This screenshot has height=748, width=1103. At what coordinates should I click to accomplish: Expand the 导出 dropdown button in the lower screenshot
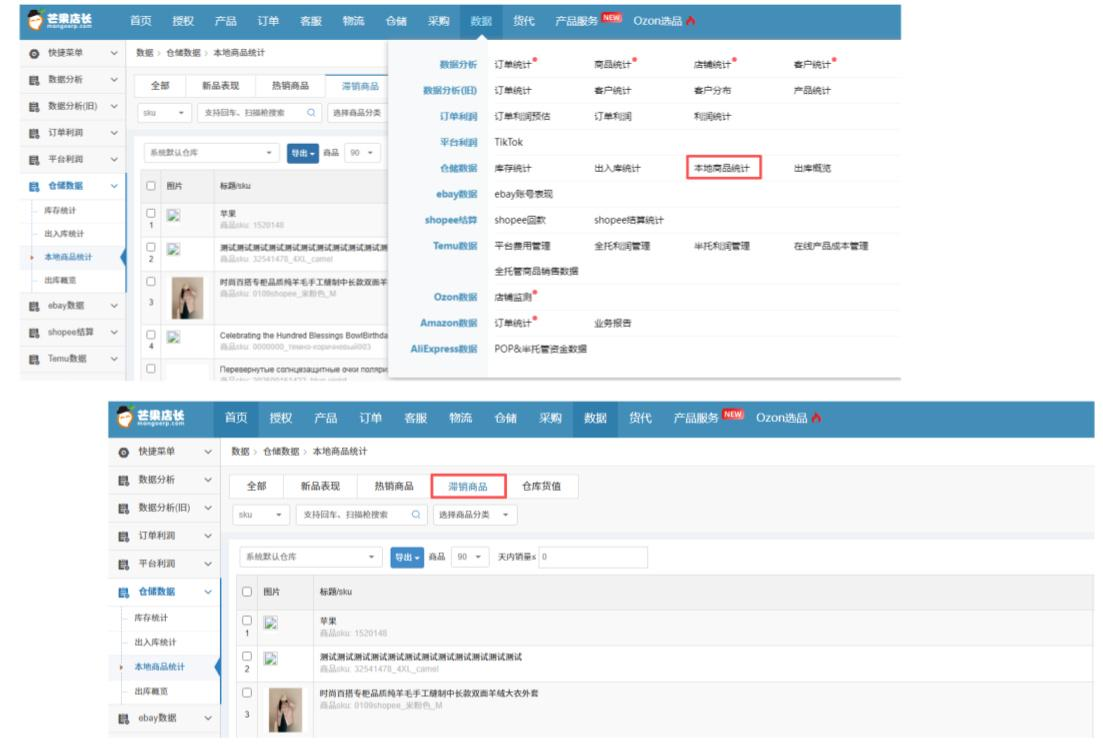click(x=407, y=557)
